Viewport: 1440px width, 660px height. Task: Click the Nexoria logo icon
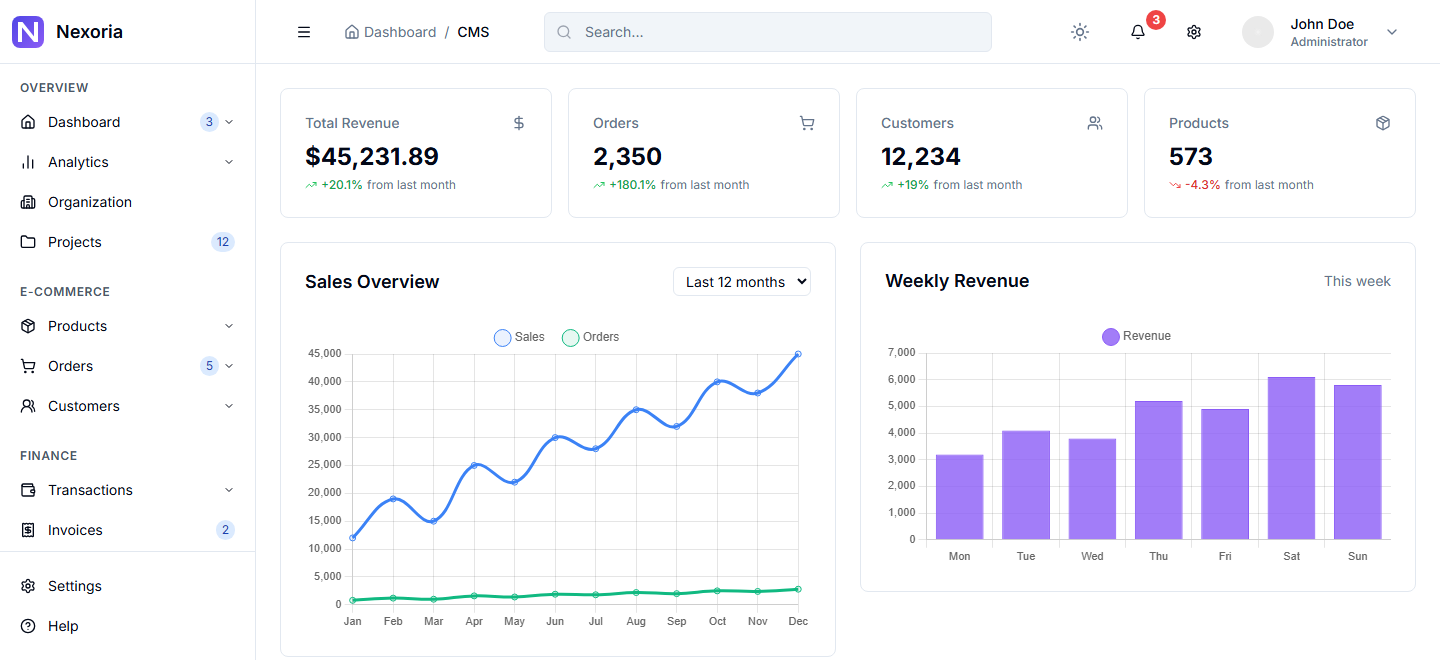coord(28,32)
